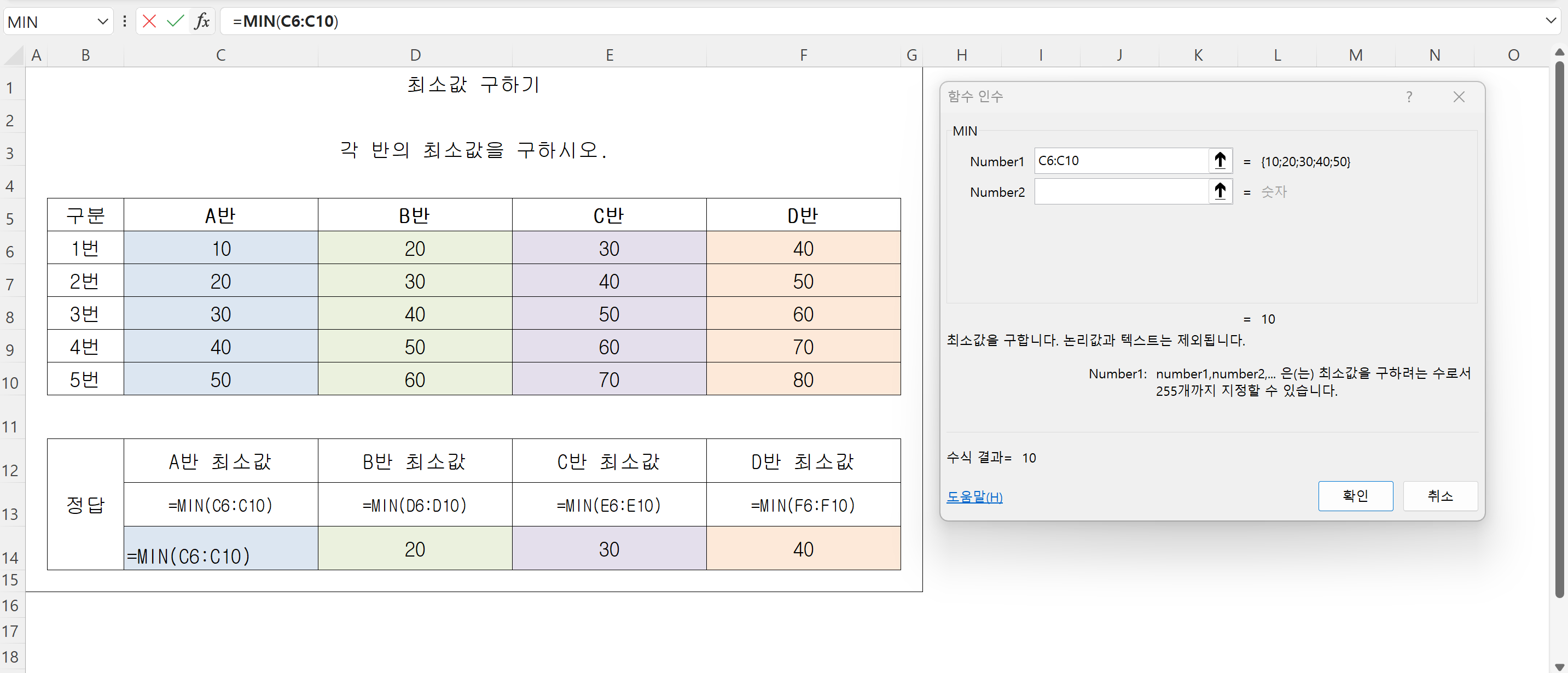
Task: Close the function arguments dialog
Action: [x=1459, y=97]
